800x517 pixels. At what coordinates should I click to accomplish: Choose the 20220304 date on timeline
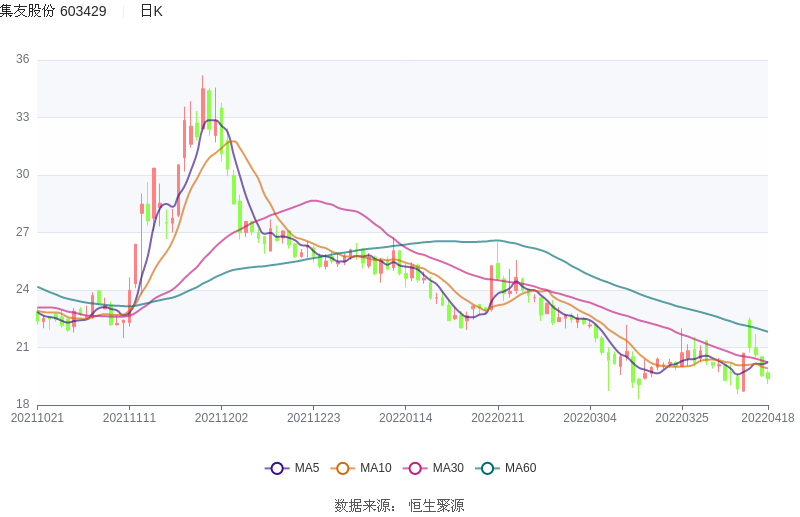pos(589,418)
